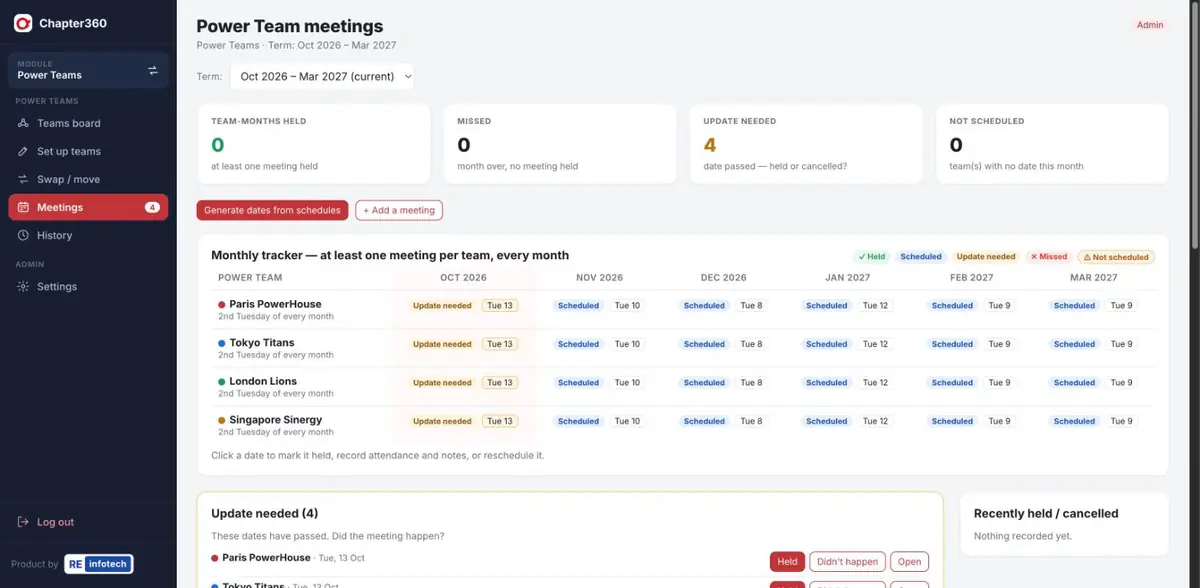Open Swap / move section
Viewport: 1200px width, 588px height.
coord(88,179)
